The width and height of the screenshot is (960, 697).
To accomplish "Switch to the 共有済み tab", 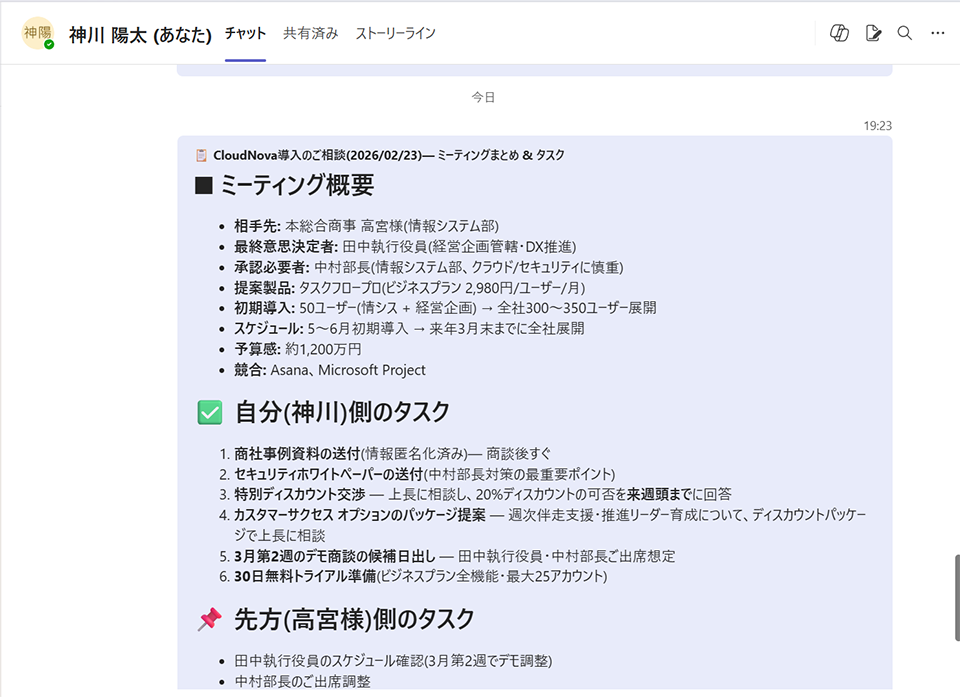I will tap(310, 33).
